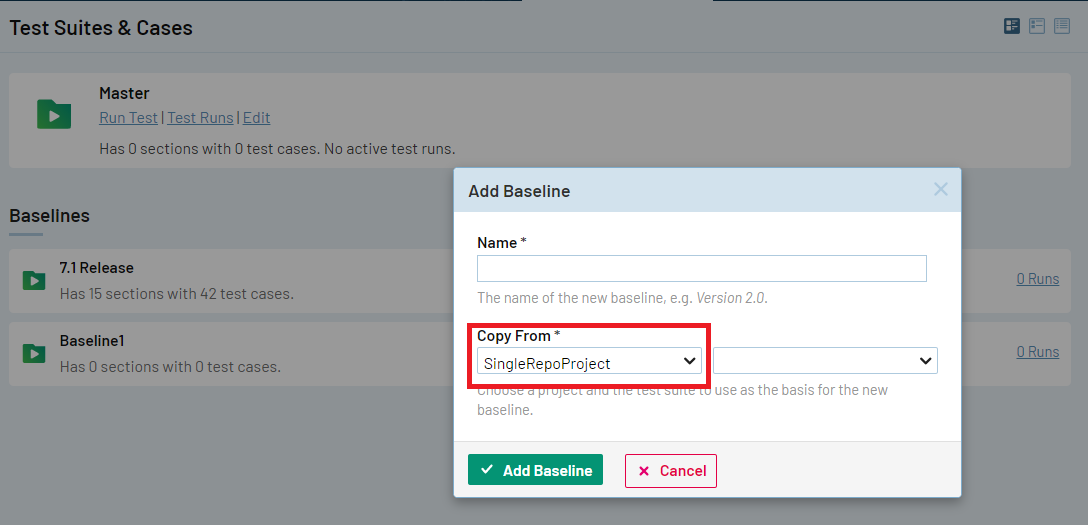This screenshot has height=525, width=1088.
Task: Click the Master suite folder icon
Action: coord(54,114)
